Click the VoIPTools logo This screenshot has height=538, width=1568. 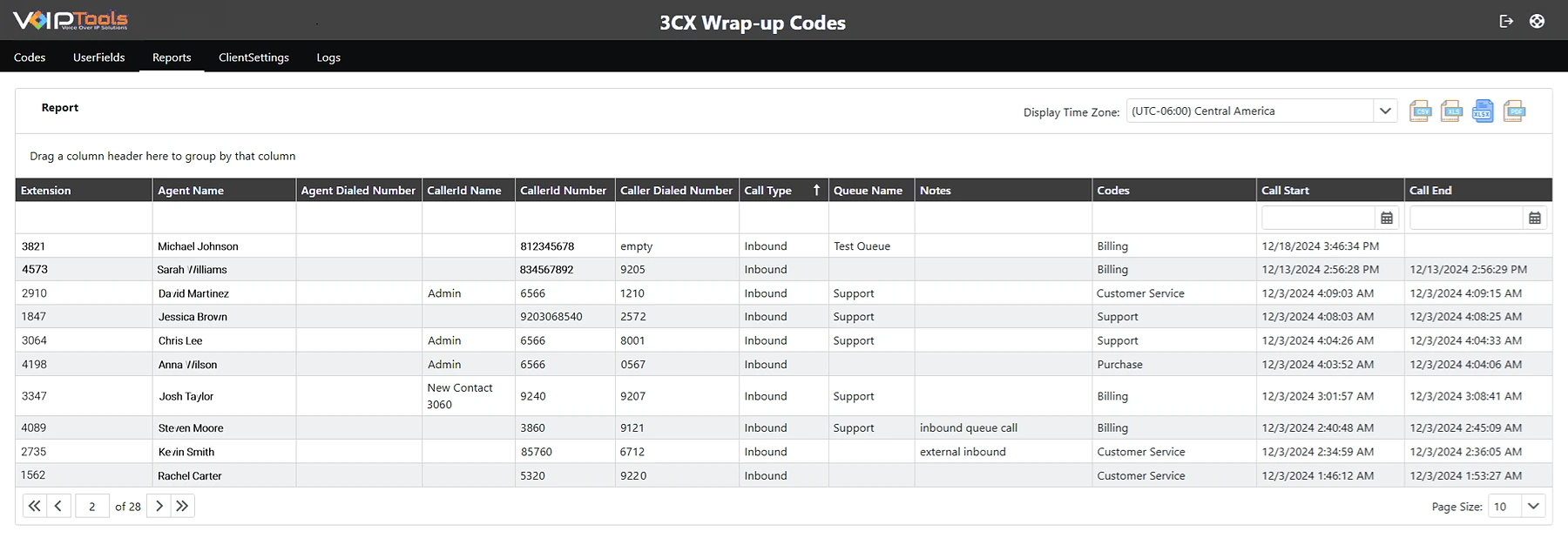[x=71, y=20]
